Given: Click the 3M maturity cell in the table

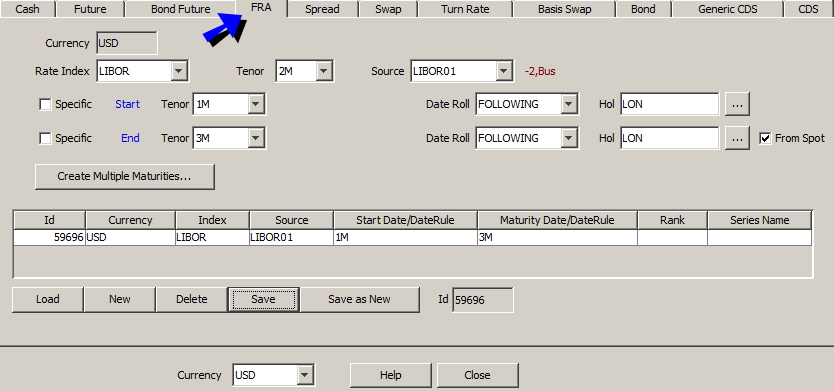Looking at the screenshot, I should (557, 237).
